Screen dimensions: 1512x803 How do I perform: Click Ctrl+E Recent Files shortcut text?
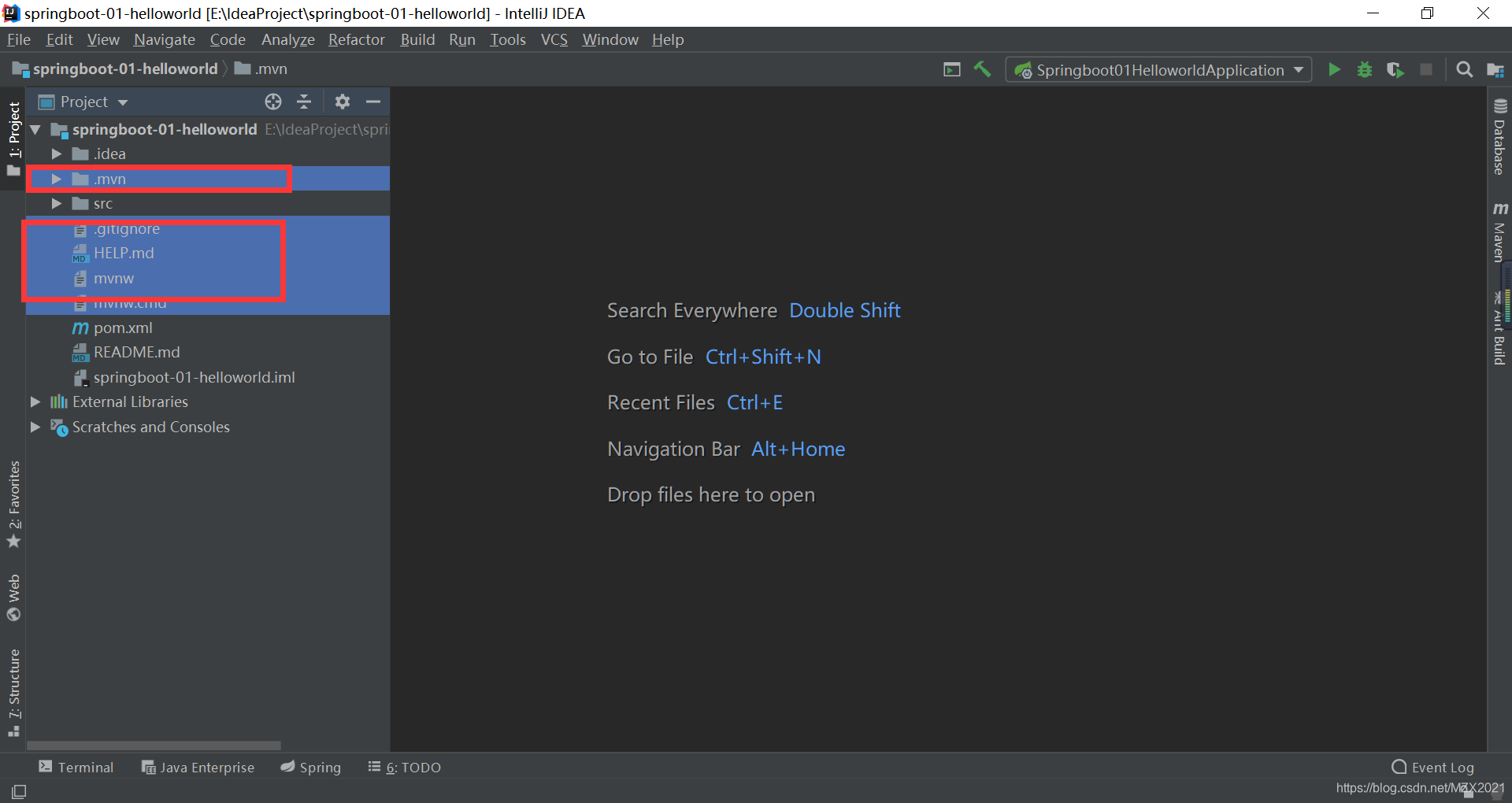pos(754,402)
